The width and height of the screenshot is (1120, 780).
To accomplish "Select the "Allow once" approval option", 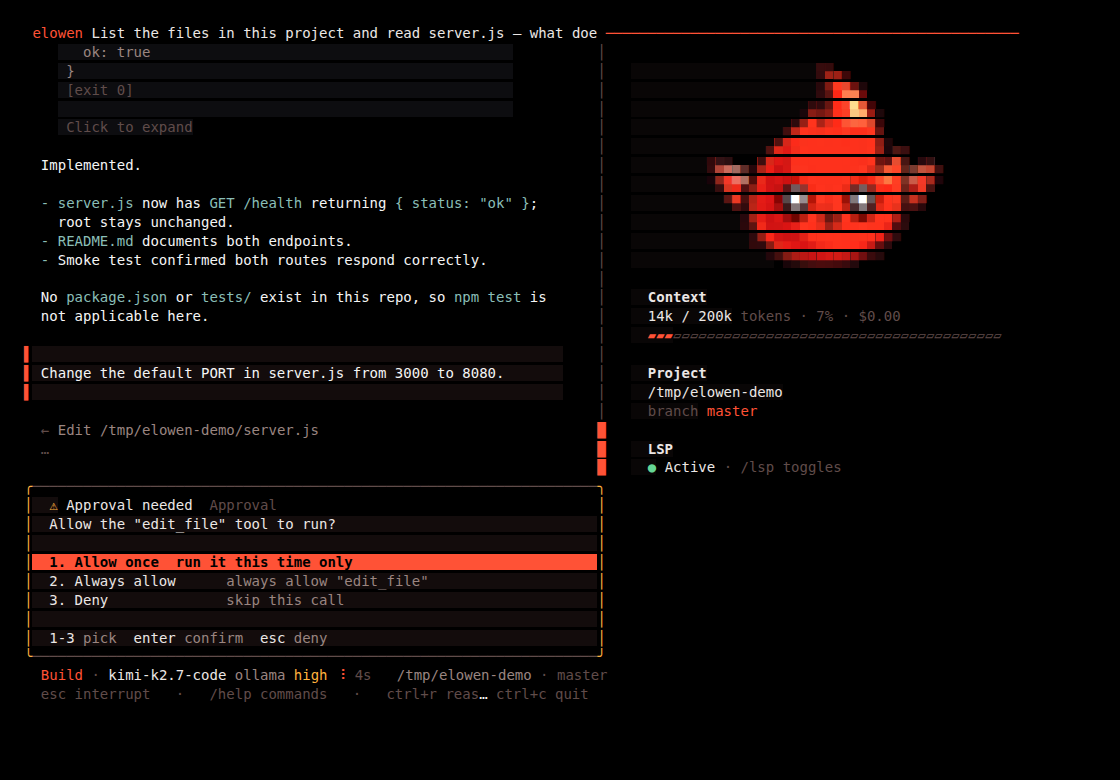I will tap(314, 562).
